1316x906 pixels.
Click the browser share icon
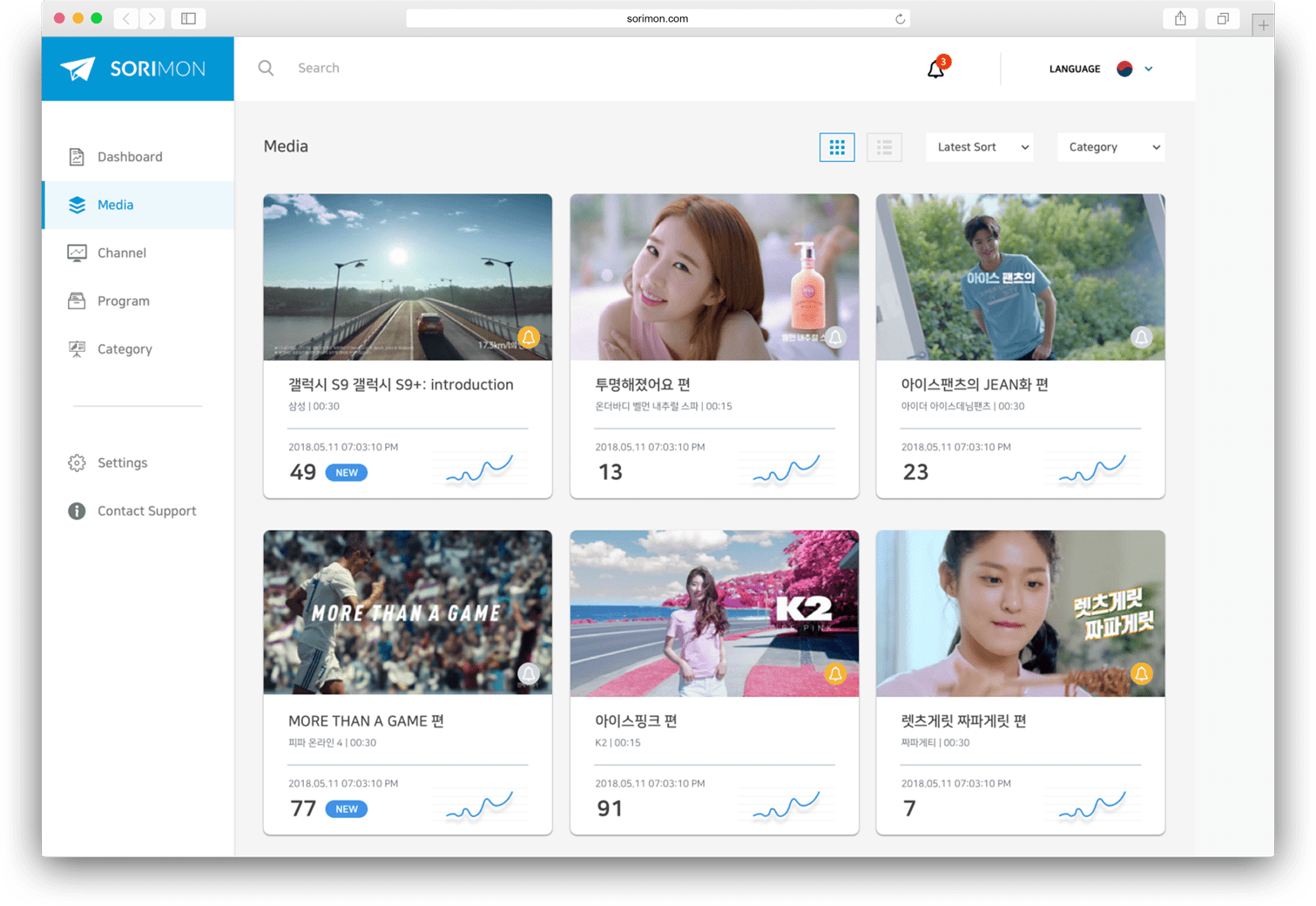click(x=1180, y=18)
